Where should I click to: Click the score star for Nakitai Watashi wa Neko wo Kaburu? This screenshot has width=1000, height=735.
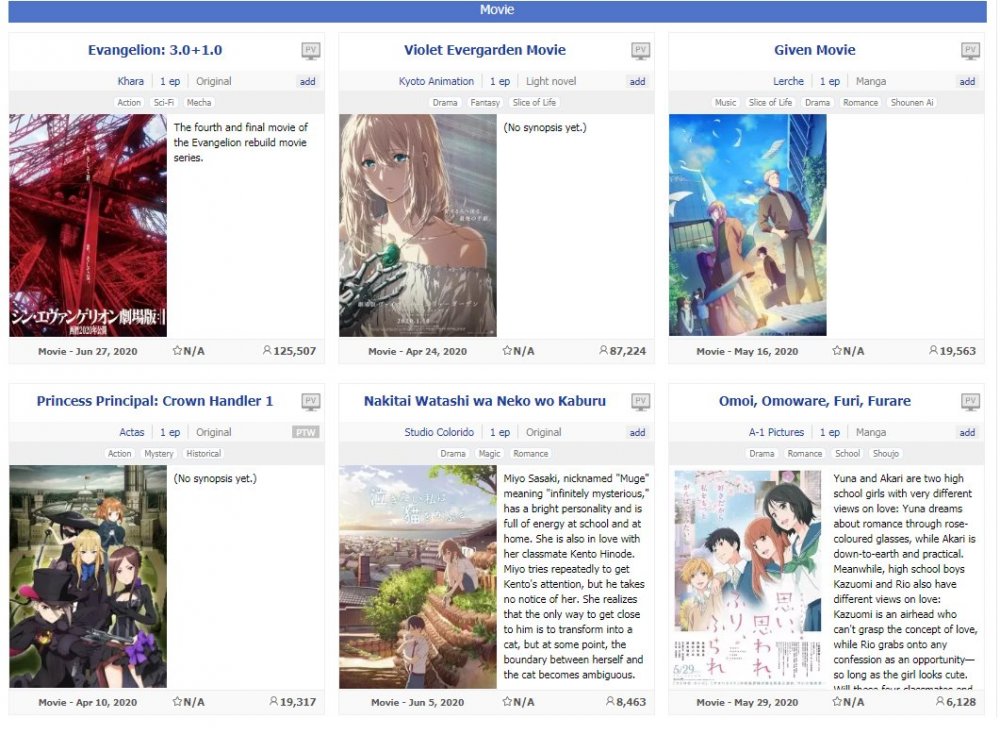(x=507, y=701)
